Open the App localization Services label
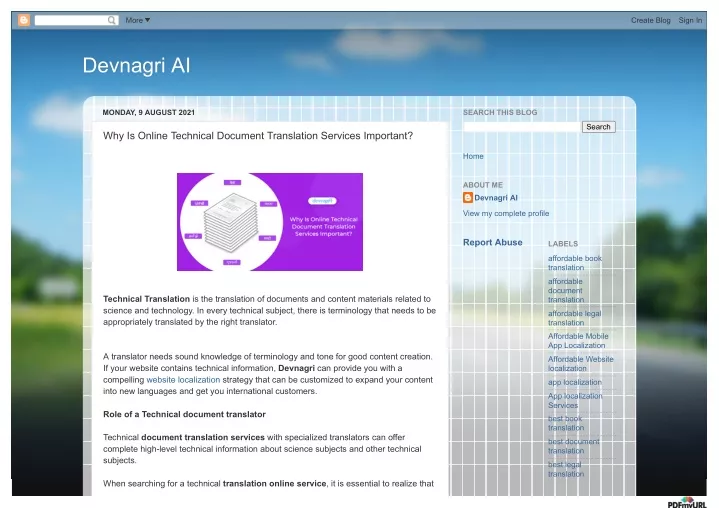This screenshot has height=508, width=719. [x=575, y=400]
